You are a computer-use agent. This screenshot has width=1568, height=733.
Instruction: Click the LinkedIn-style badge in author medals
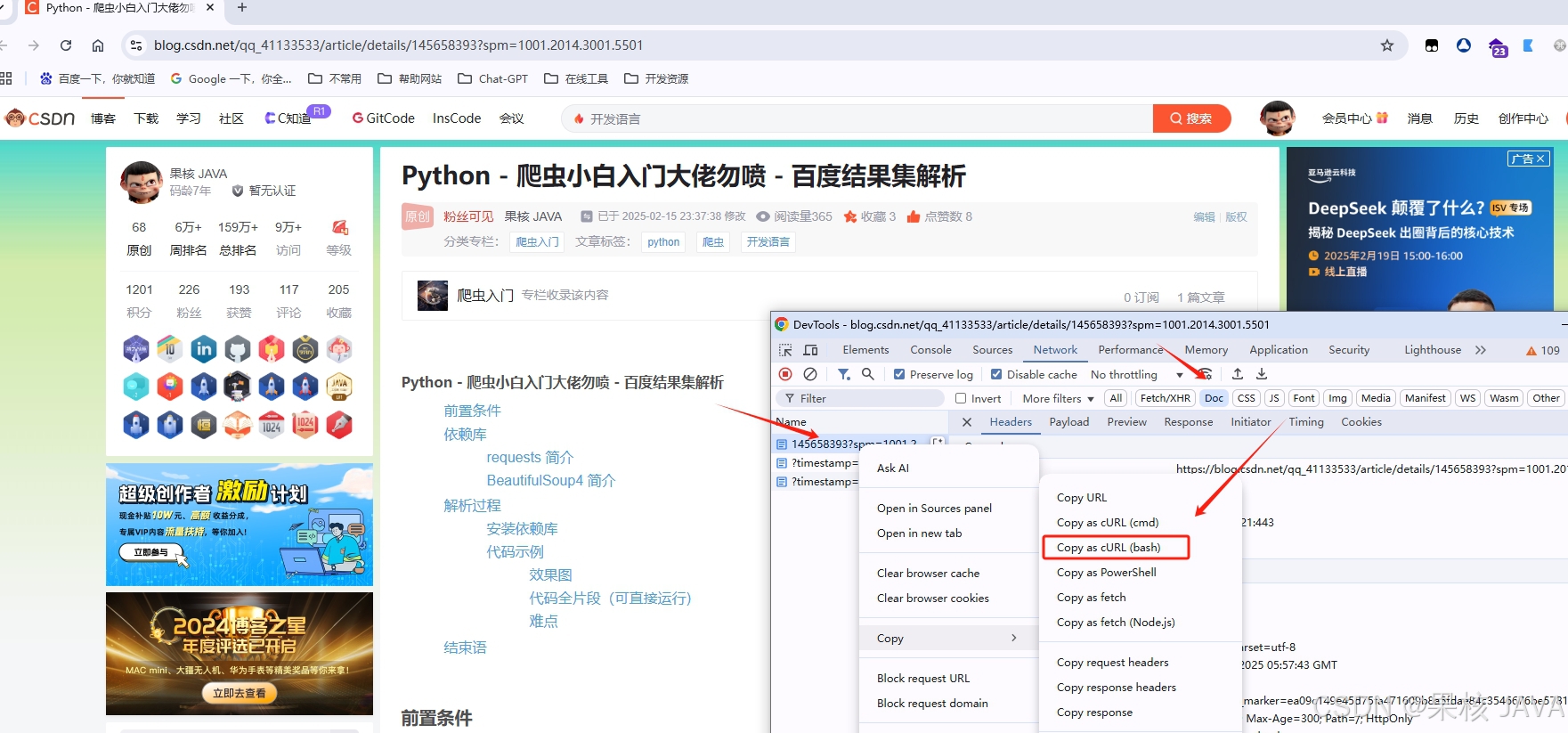pyautogui.click(x=204, y=349)
